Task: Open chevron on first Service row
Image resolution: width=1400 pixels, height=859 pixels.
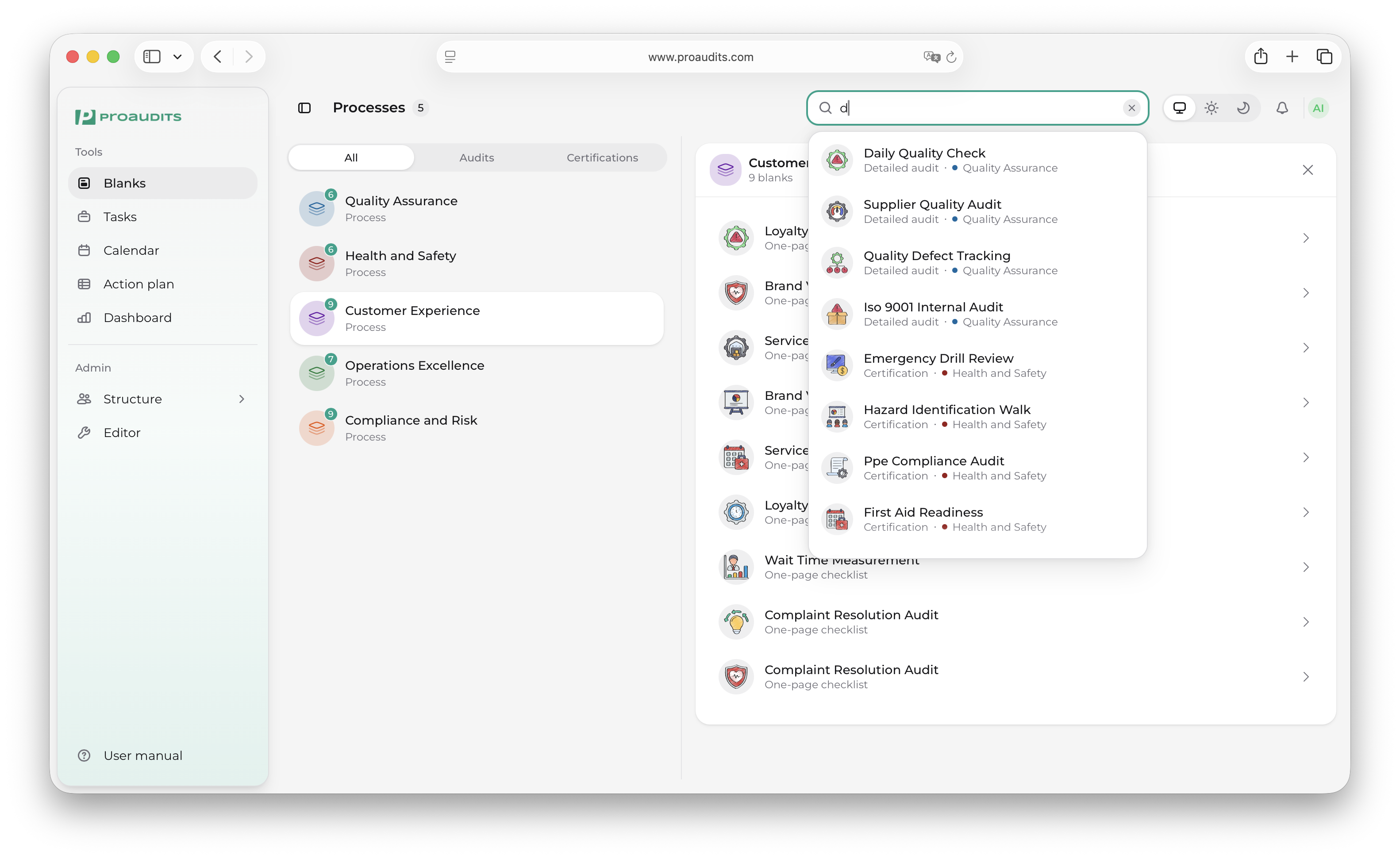Action: pos(1306,348)
